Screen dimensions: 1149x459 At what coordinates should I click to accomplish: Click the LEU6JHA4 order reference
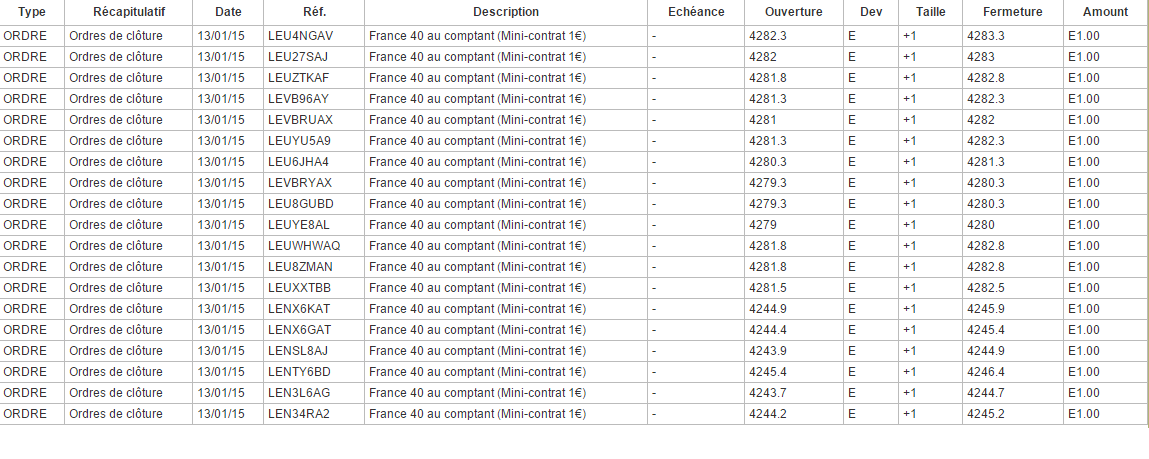(x=298, y=162)
